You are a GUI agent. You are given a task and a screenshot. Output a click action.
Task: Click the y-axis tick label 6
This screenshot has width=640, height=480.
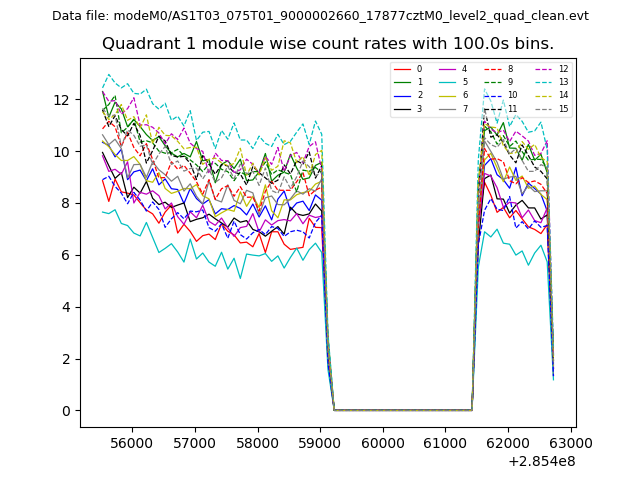click(x=66, y=255)
